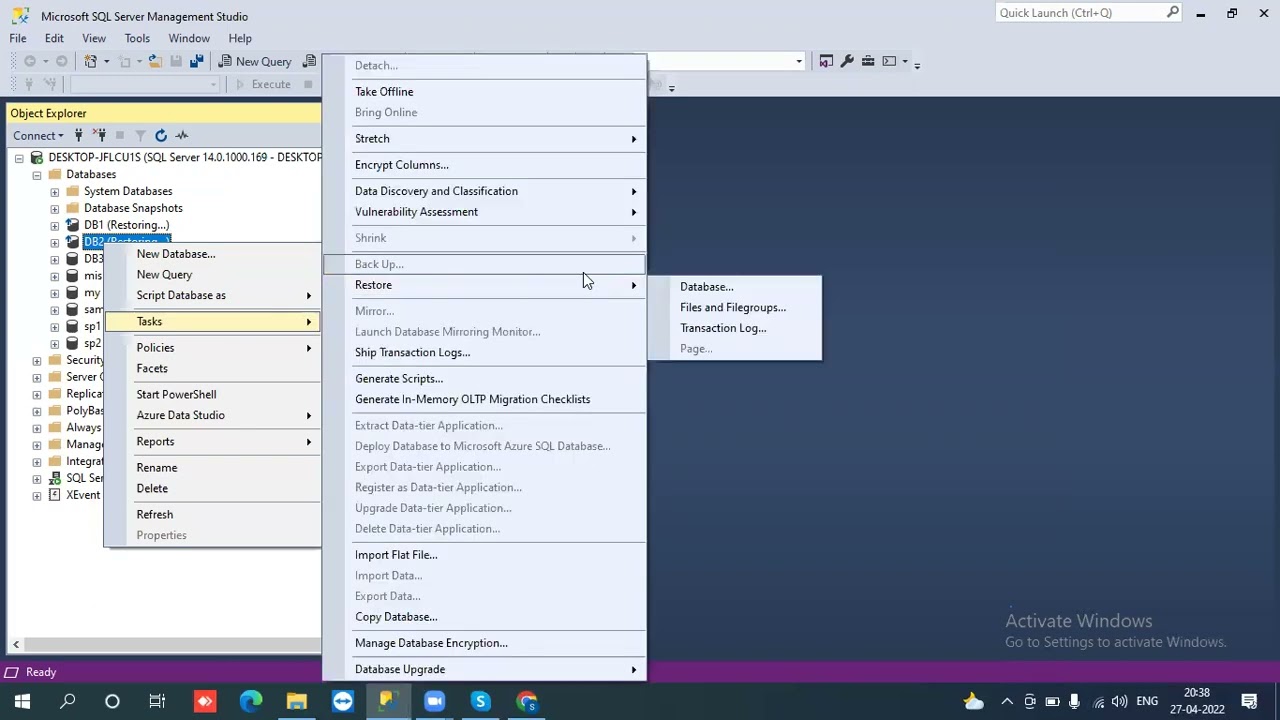Click the Disconnect plug icon with red x
Image resolution: width=1280 pixels, height=720 pixels.
click(x=100, y=135)
